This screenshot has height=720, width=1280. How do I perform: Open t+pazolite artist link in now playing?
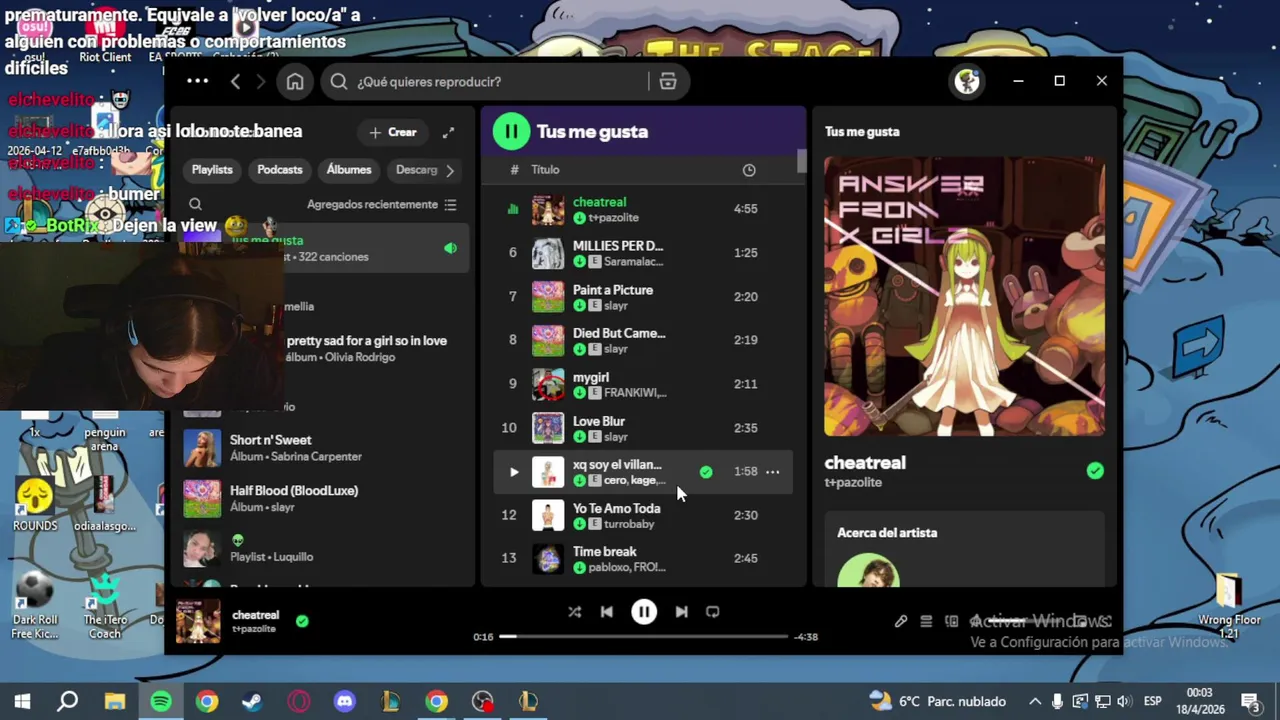pyautogui.click(x=853, y=482)
